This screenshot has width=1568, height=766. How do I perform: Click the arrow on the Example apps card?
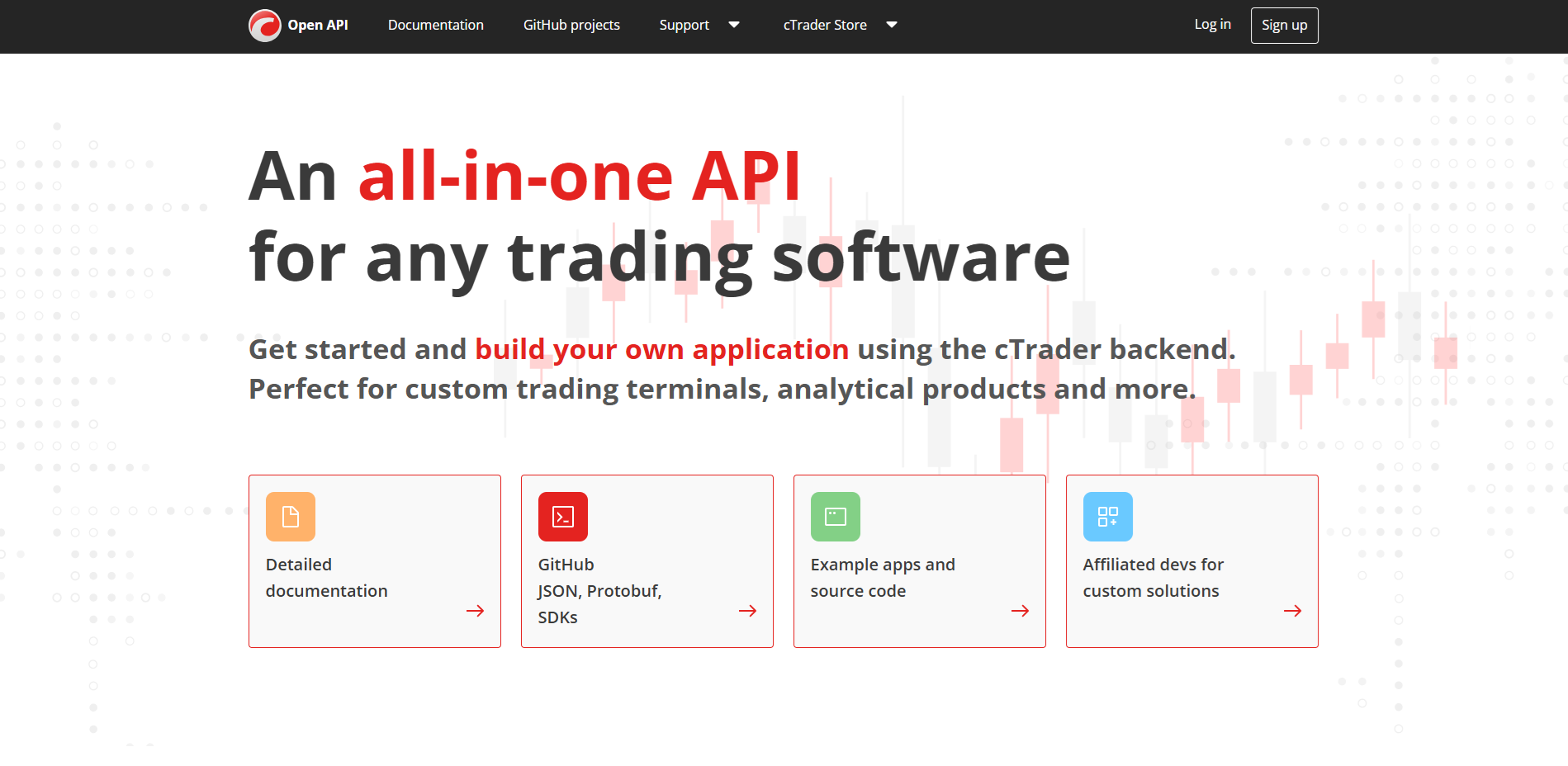1021,611
